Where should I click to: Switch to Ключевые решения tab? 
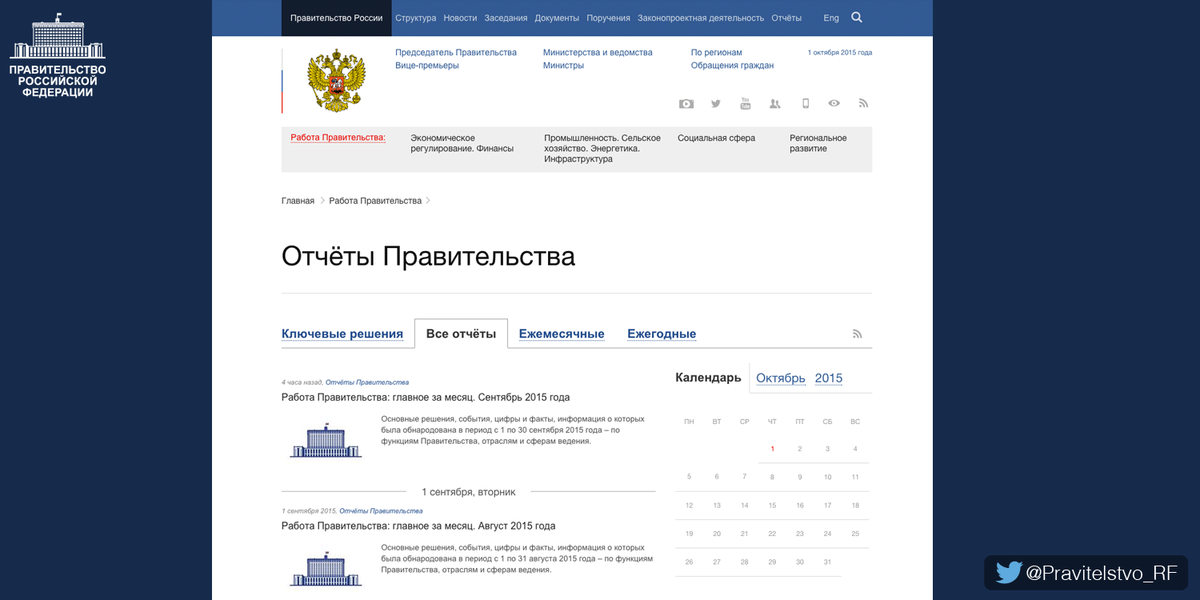(342, 334)
